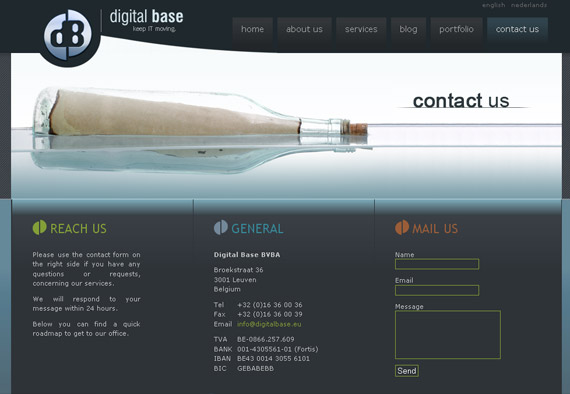Select the contact us menu item
Image resolution: width=570 pixels, height=394 pixels.
pos(517,29)
